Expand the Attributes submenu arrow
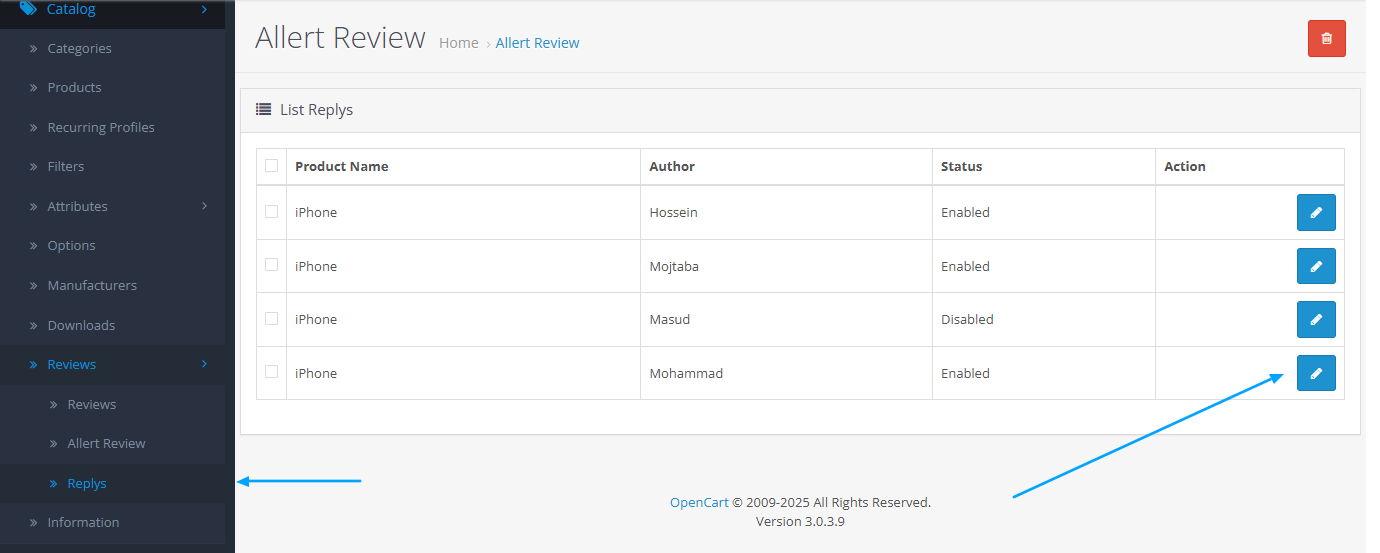 pos(204,206)
